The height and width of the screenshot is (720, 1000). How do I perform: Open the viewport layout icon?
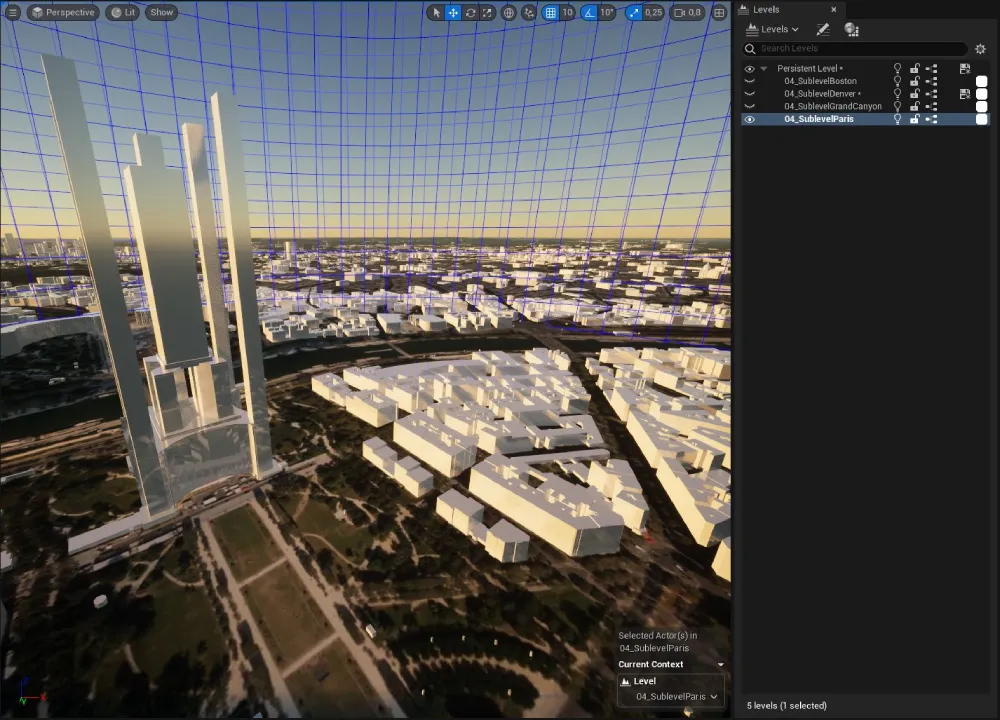(x=720, y=13)
